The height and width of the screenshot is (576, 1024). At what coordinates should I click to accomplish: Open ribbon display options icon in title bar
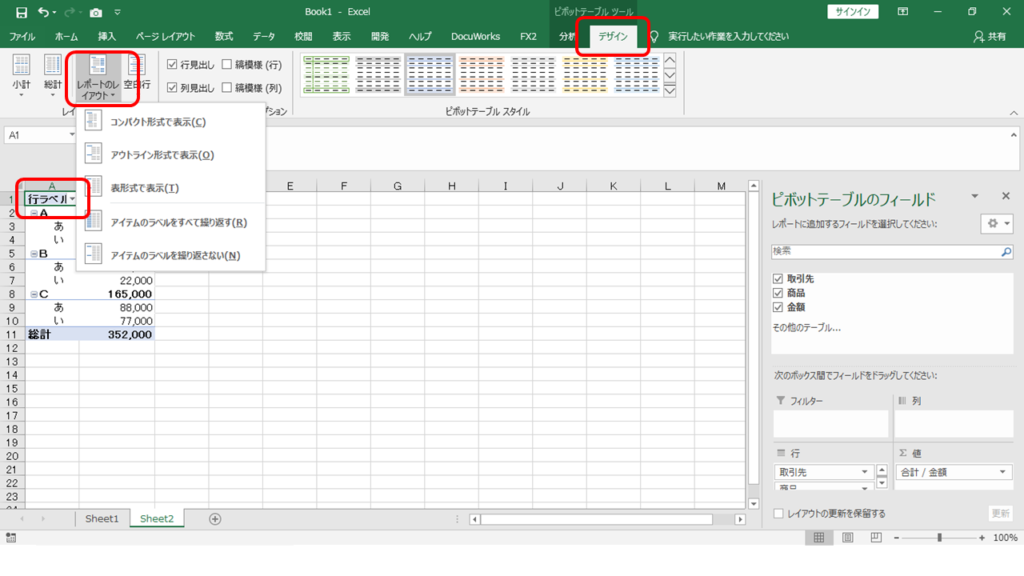(903, 12)
